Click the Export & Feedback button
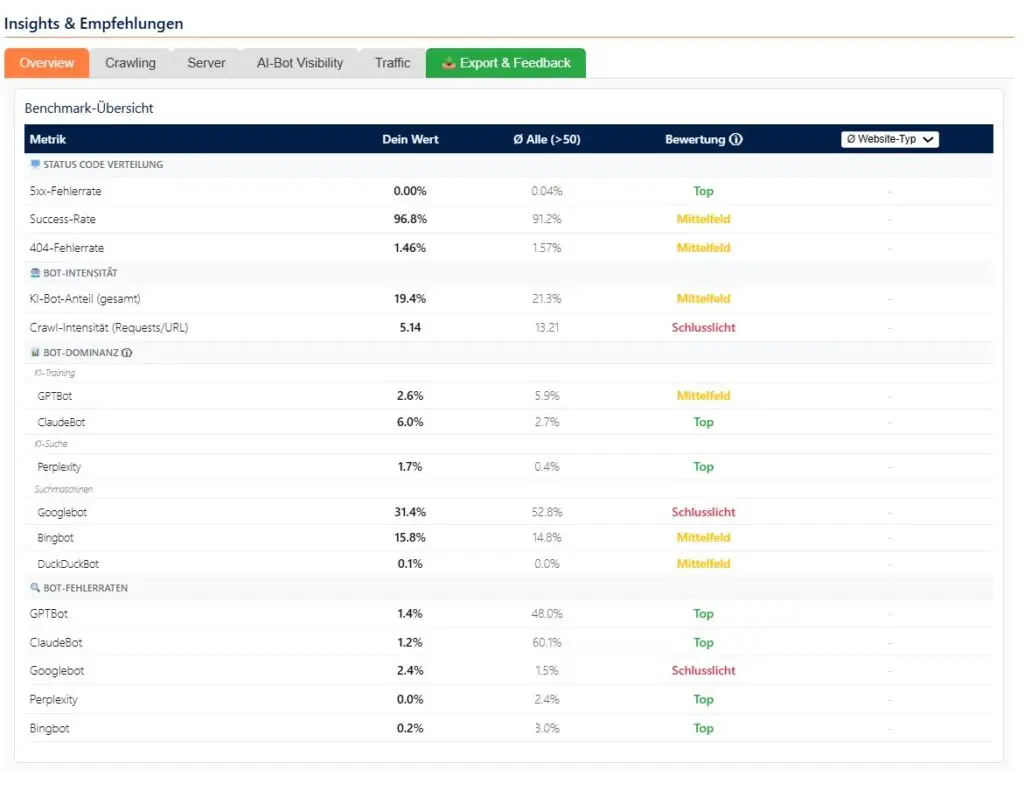Screen dimensions: 1024x798 point(505,62)
